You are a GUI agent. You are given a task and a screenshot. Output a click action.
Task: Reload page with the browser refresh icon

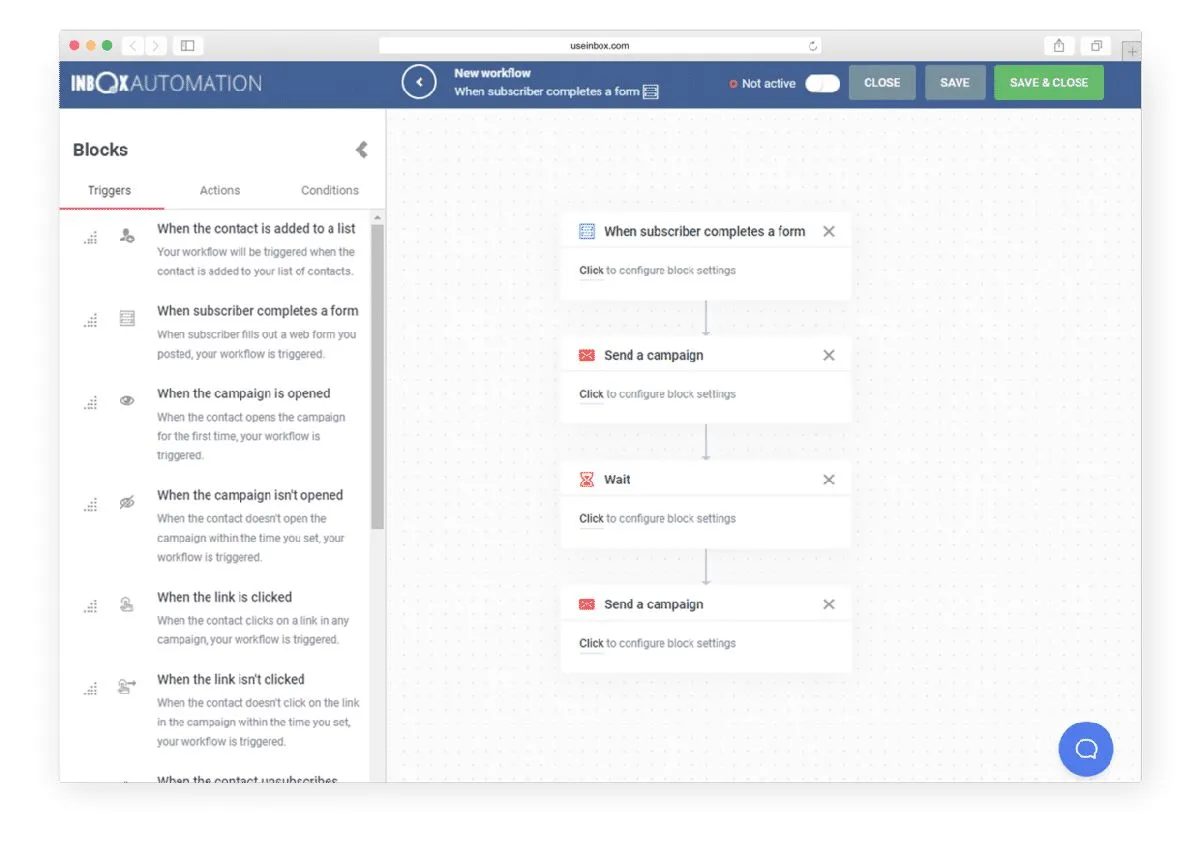(x=813, y=45)
